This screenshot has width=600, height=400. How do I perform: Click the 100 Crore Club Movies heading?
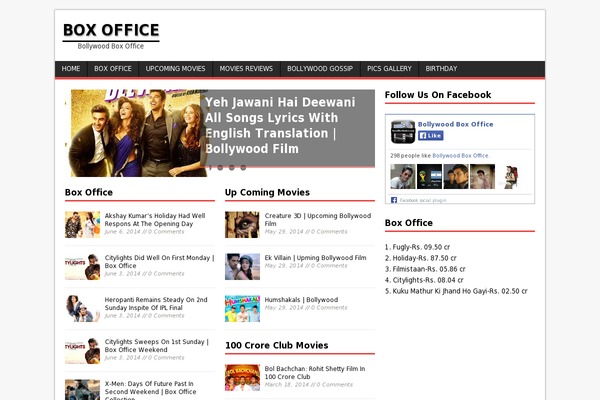coord(277,345)
